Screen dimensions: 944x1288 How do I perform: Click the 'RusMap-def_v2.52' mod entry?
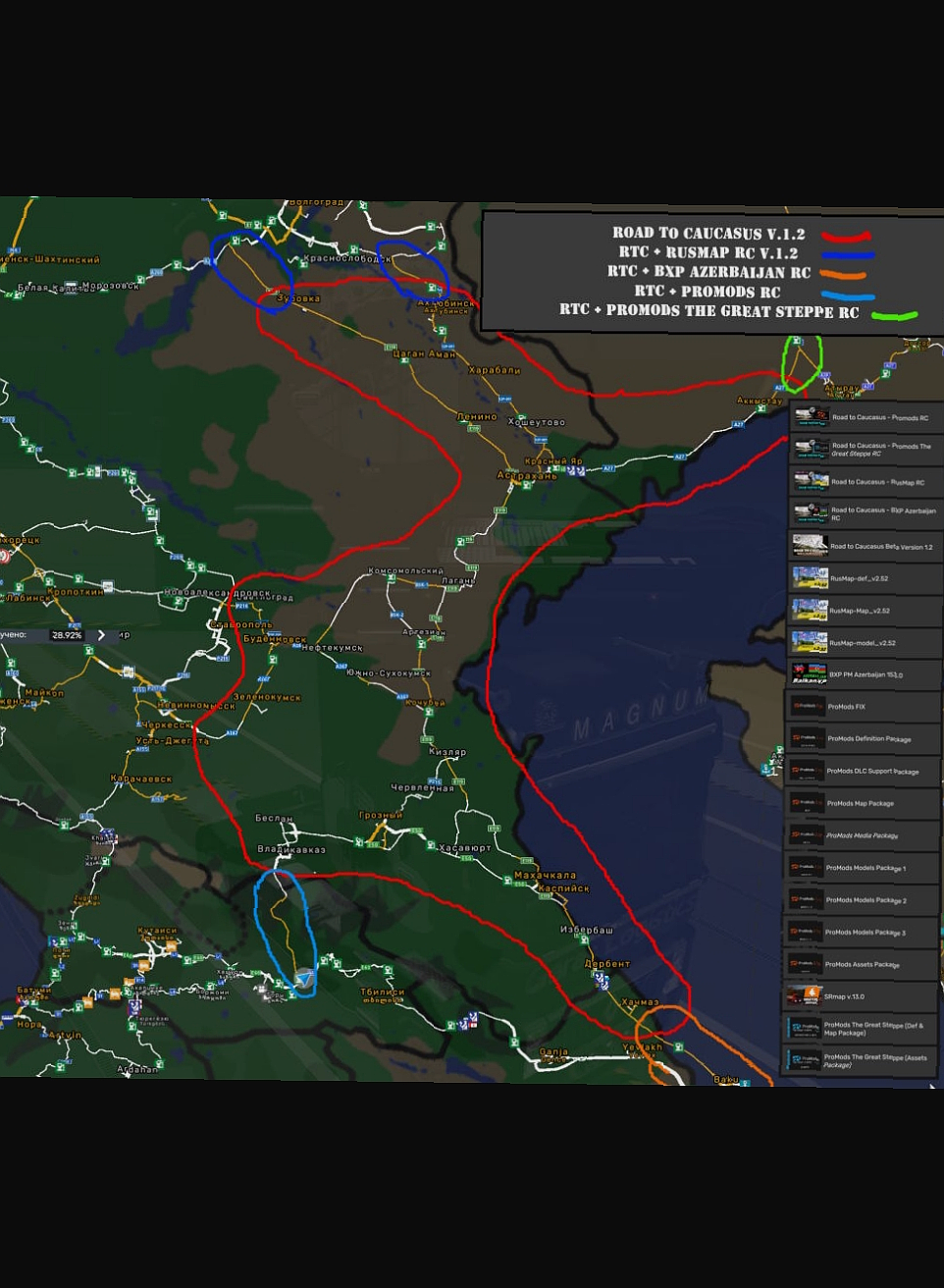(865, 578)
